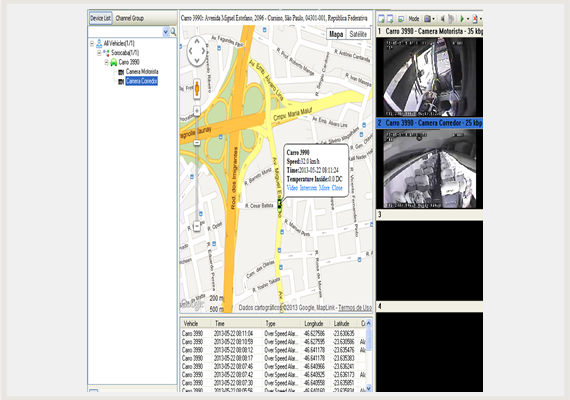Open the play button dropdown arrow
This screenshot has height=400, width=570.
click(468, 19)
